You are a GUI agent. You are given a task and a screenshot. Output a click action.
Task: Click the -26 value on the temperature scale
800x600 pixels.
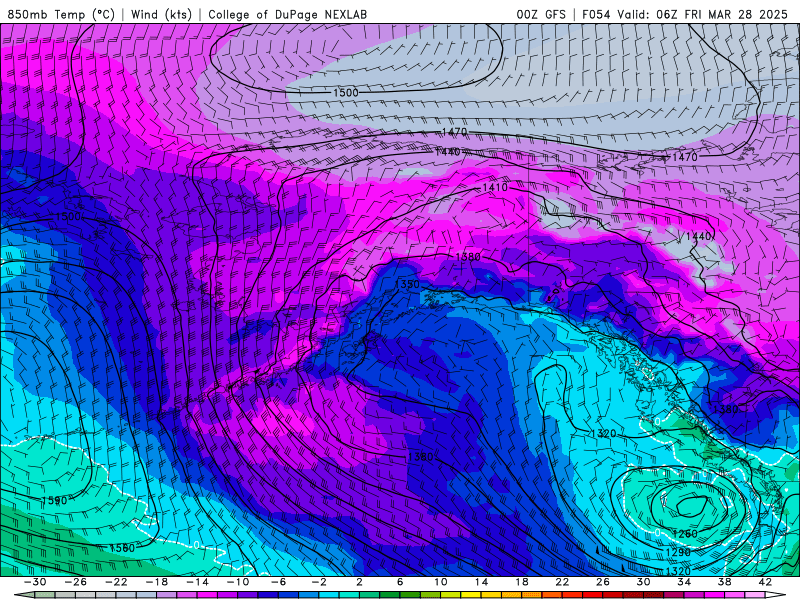point(76,582)
